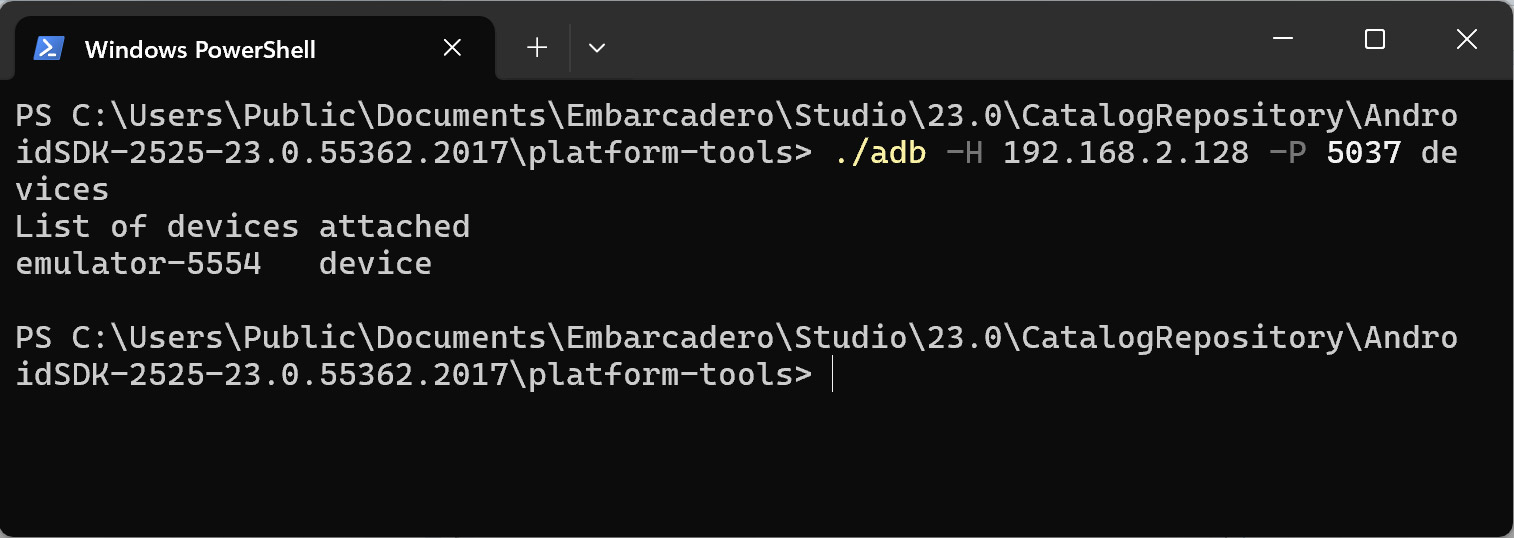Click the "device" status text
This screenshot has height=538, width=1514.
(x=375, y=264)
